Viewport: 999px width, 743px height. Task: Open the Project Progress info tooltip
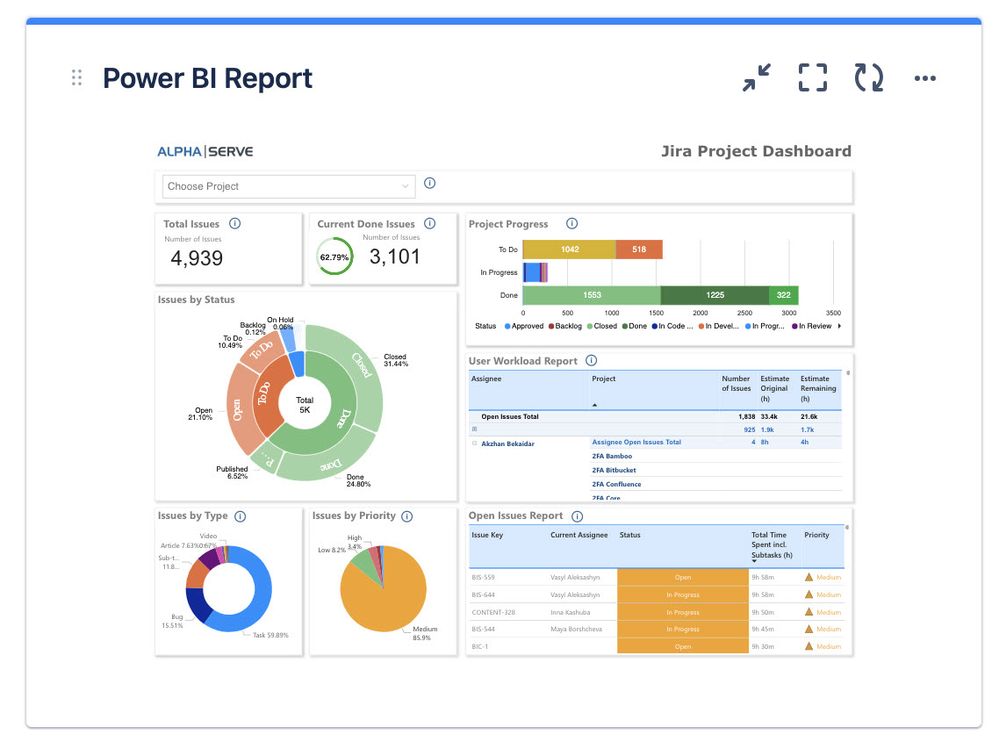tap(571, 224)
